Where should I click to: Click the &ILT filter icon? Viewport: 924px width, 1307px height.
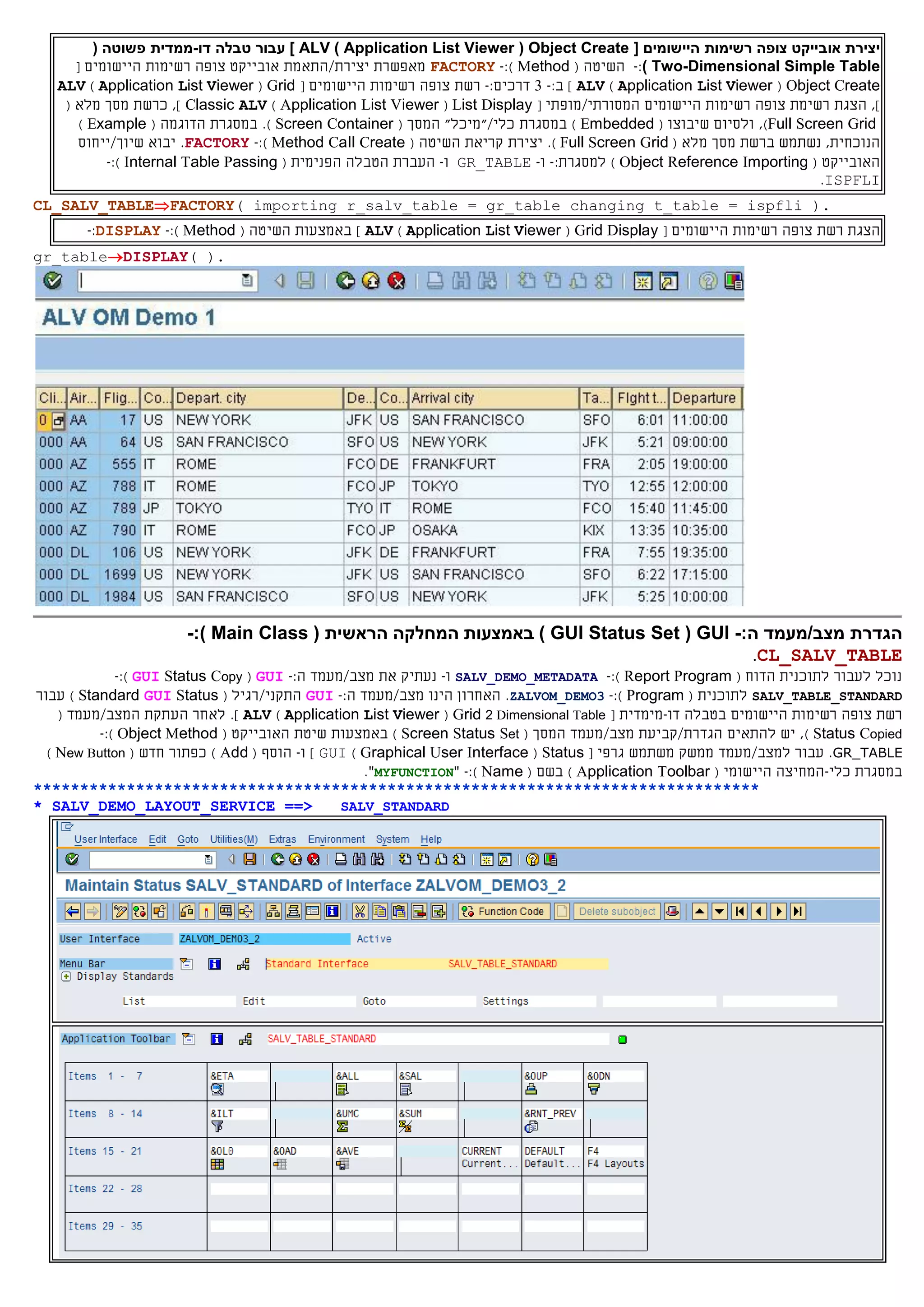[x=217, y=1126]
